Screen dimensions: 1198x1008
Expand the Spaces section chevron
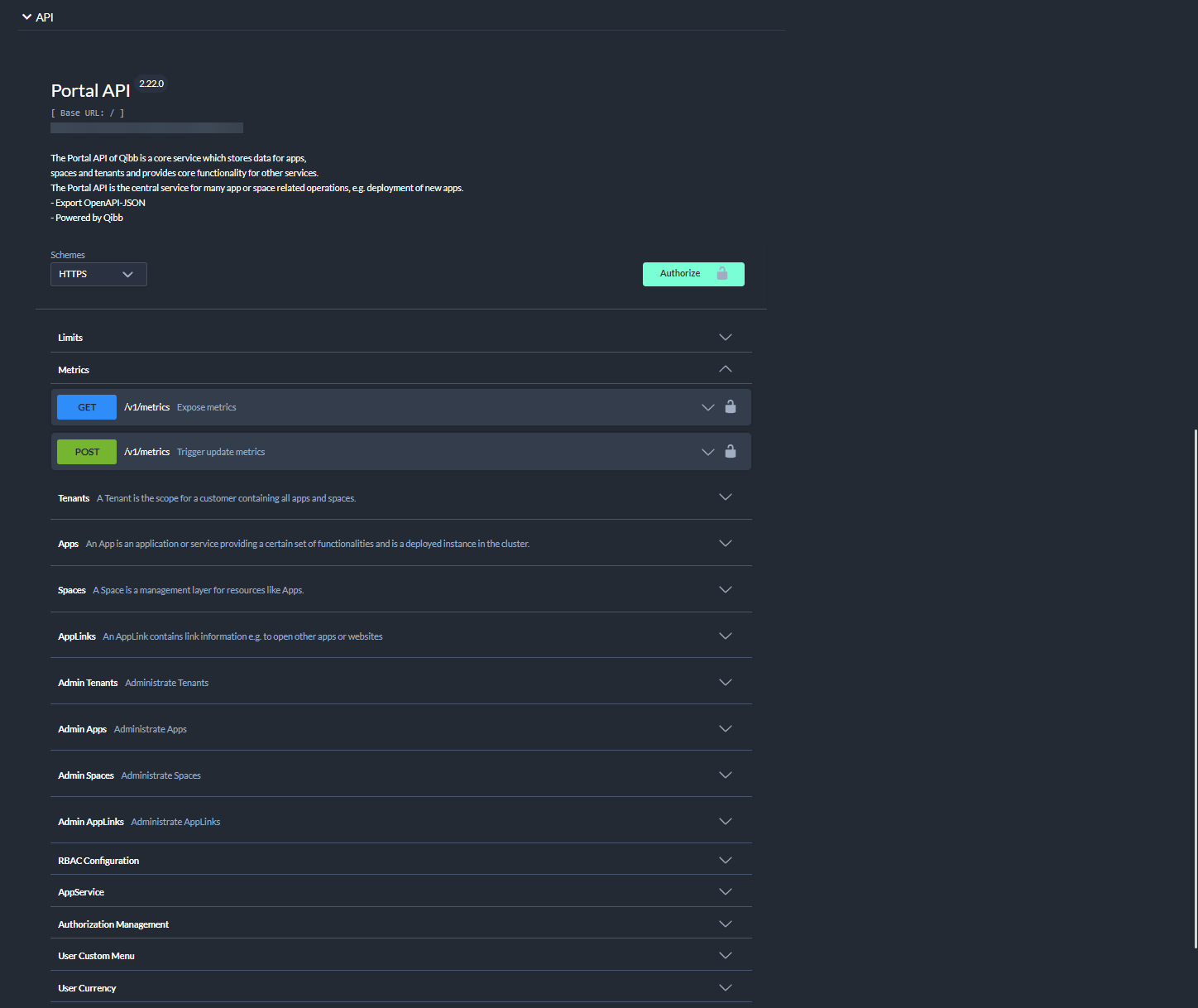click(x=725, y=590)
